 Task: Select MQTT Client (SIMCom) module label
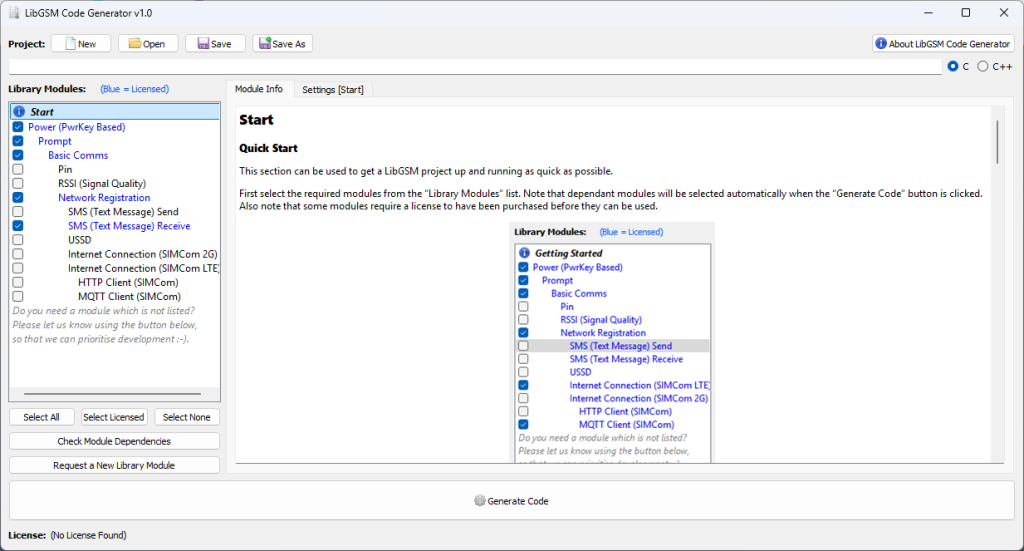click(129, 296)
